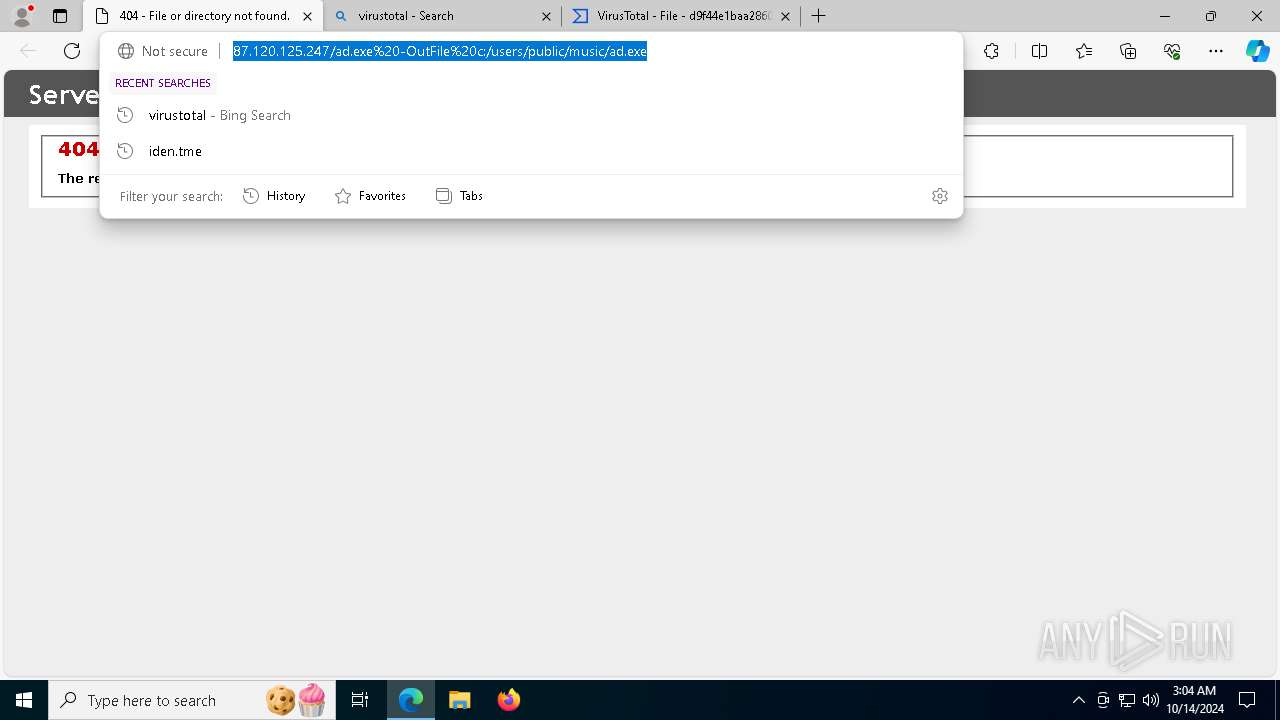Switch to the virustotal - Search tab
Image resolution: width=1280 pixels, height=720 pixels.
point(441,16)
